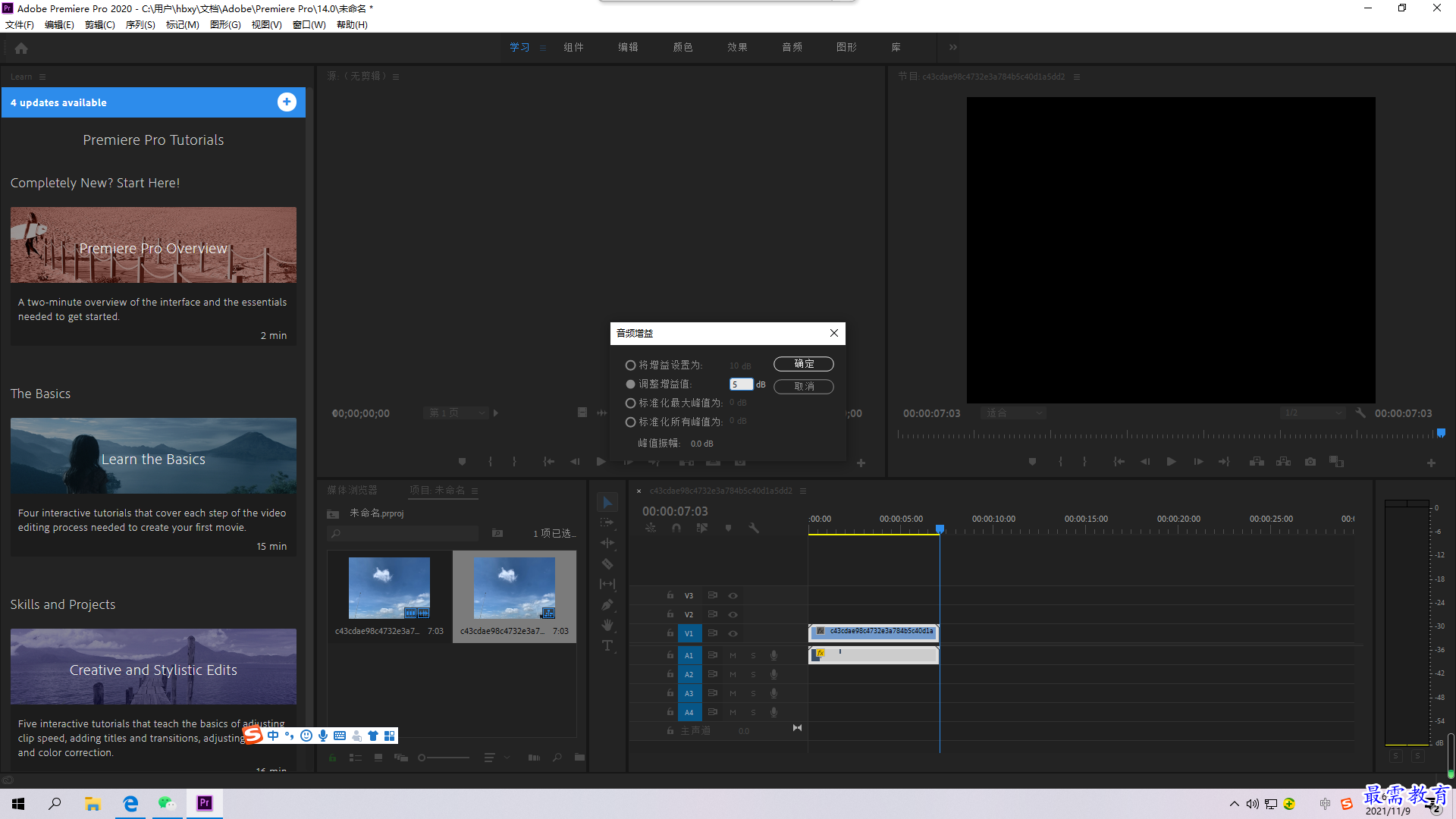Select the Hand tool
Image resolution: width=1456 pixels, height=819 pixels.
(x=607, y=625)
